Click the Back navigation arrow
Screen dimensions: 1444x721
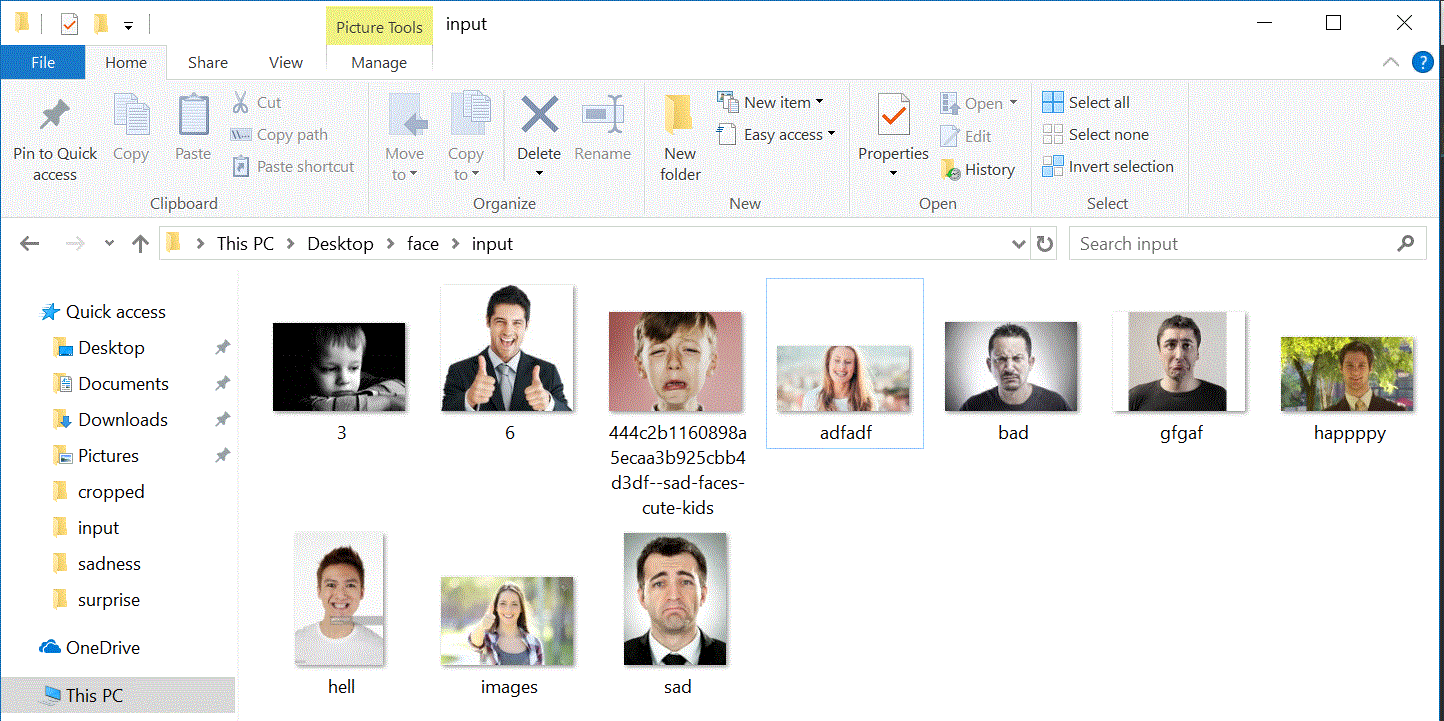click(30, 243)
